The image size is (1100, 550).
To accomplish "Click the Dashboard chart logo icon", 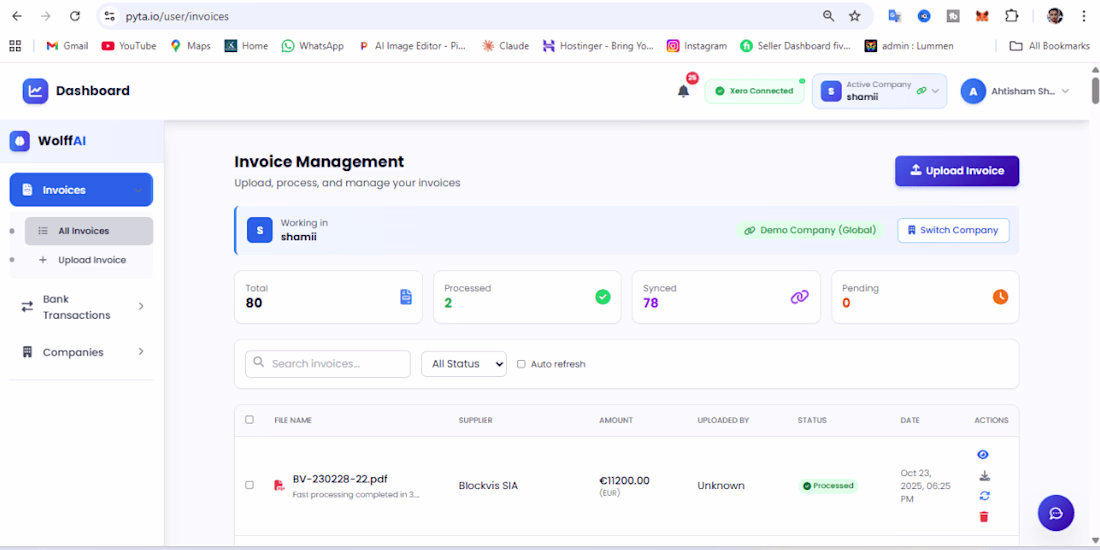I will 35,91.
